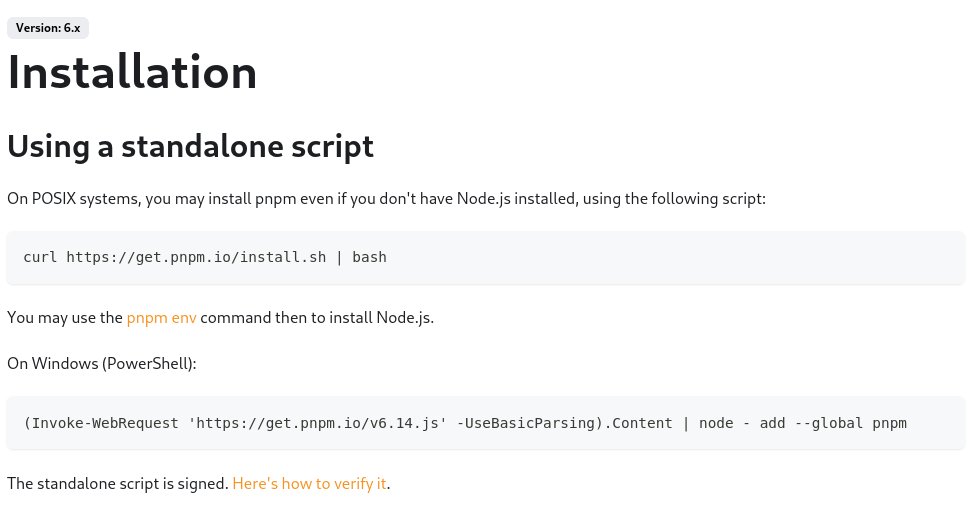Follow the "Here's how to verify it" link
The width and height of the screenshot is (969, 517).
309,483
